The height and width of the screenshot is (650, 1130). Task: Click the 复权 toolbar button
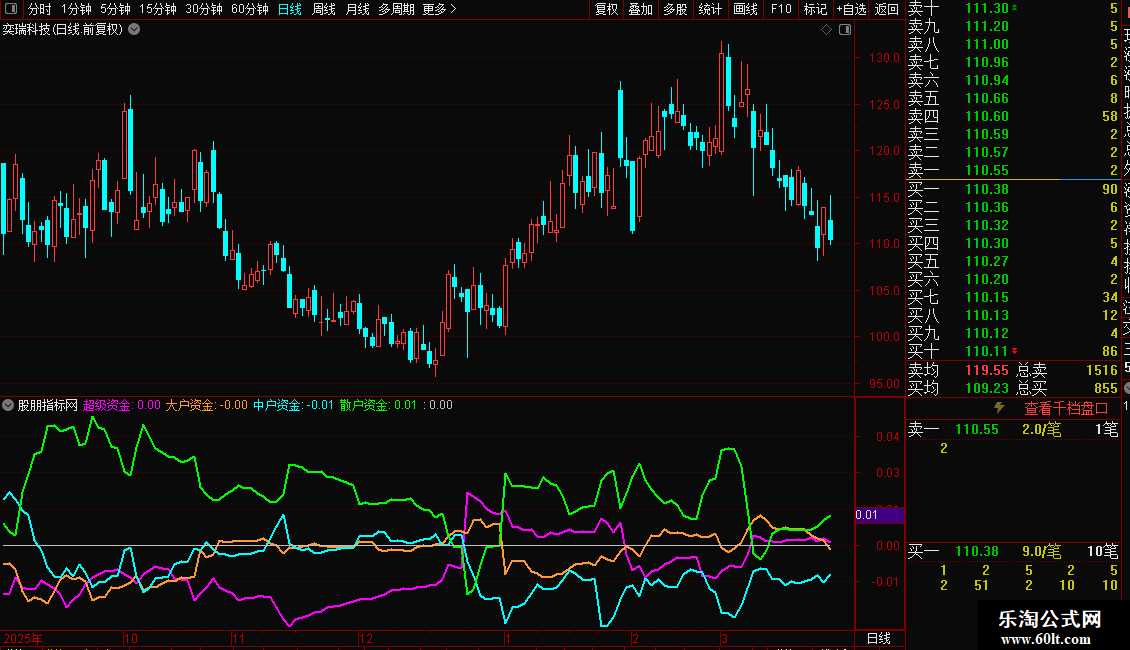click(x=606, y=9)
